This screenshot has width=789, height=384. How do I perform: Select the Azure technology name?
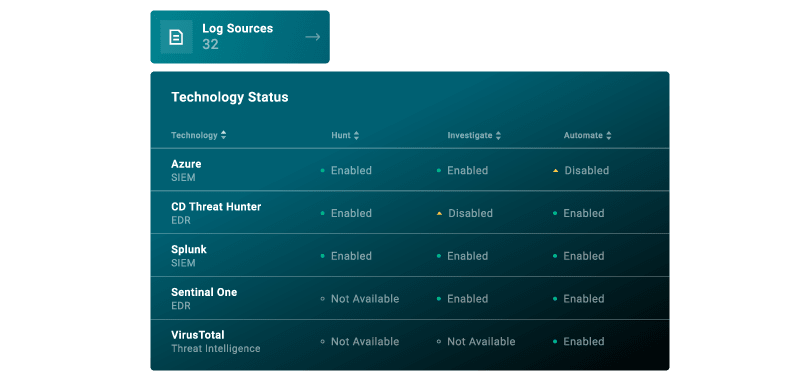point(186,164)
